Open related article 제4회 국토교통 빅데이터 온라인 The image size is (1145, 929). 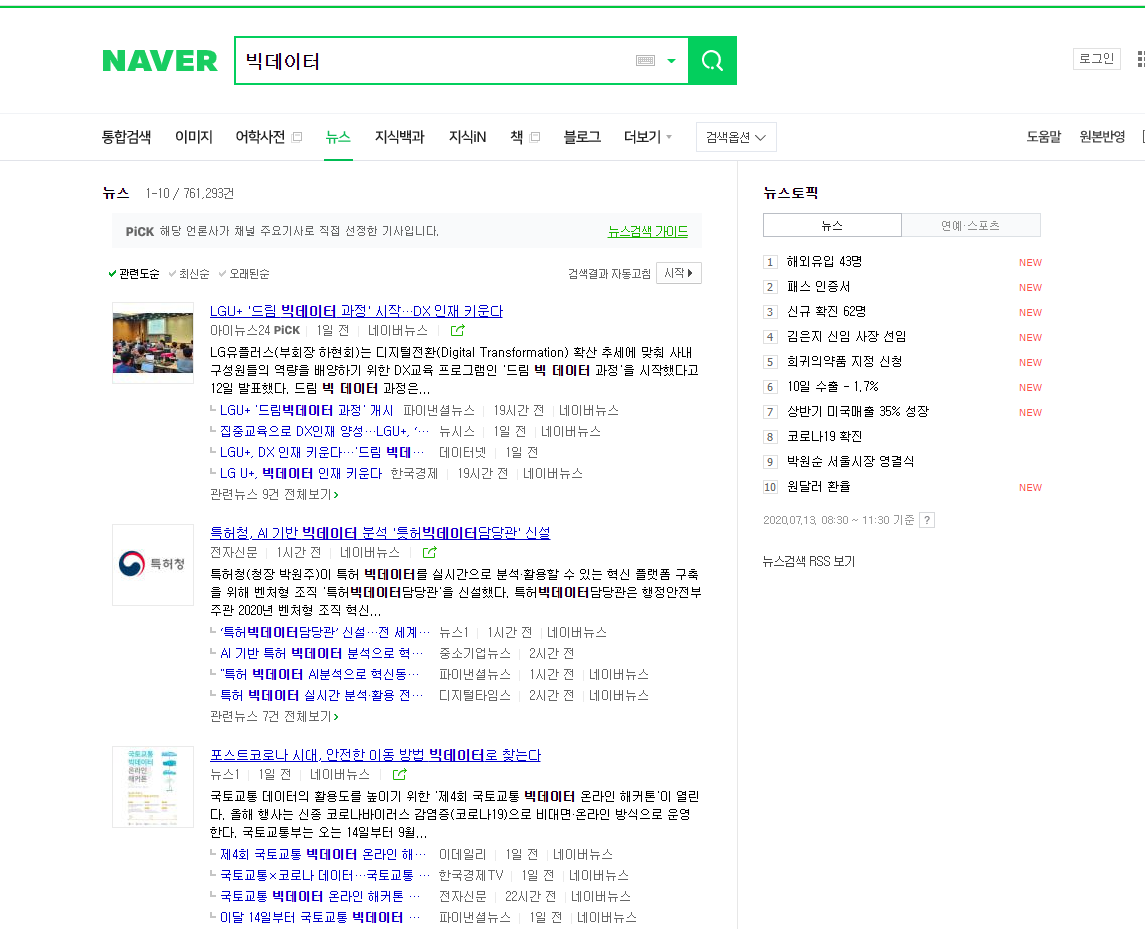pyautogui.click(x=323, y=855)
